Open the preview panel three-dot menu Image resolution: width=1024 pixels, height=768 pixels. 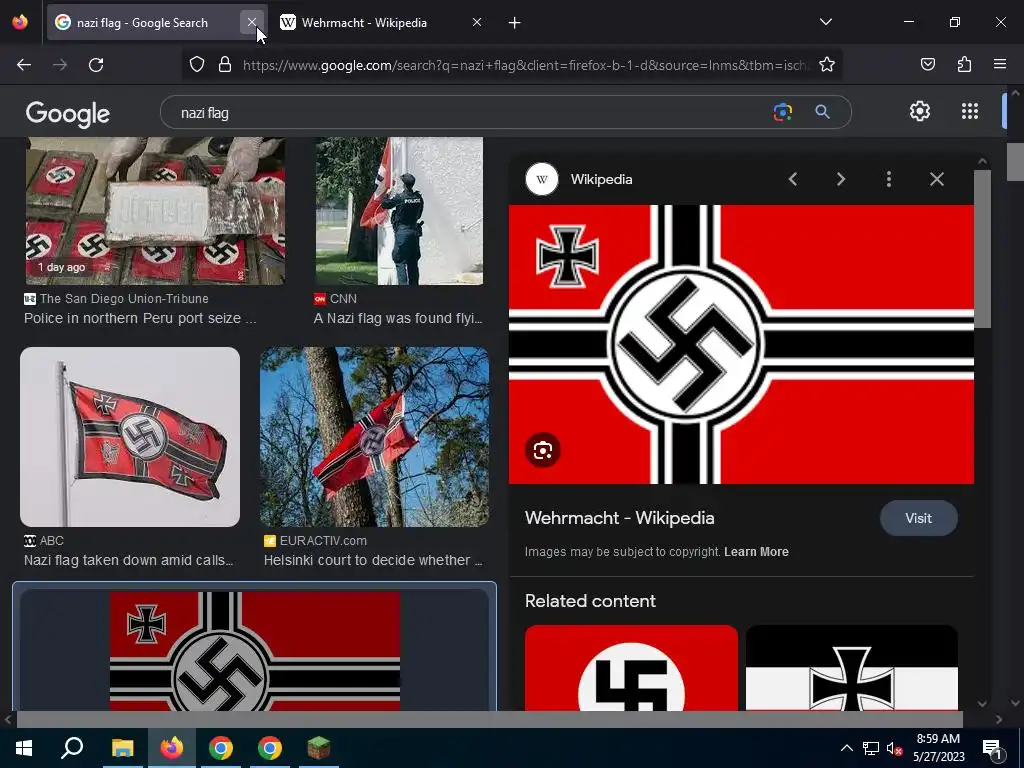[x=889, y=179]
